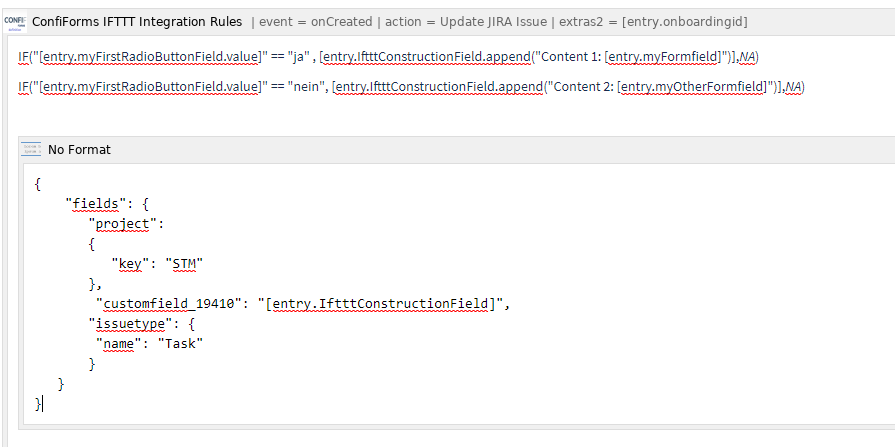This screenshot has height=447, width=895.
Task: Click the ConfiForms macro logo icon
Action: pos(14,22)
